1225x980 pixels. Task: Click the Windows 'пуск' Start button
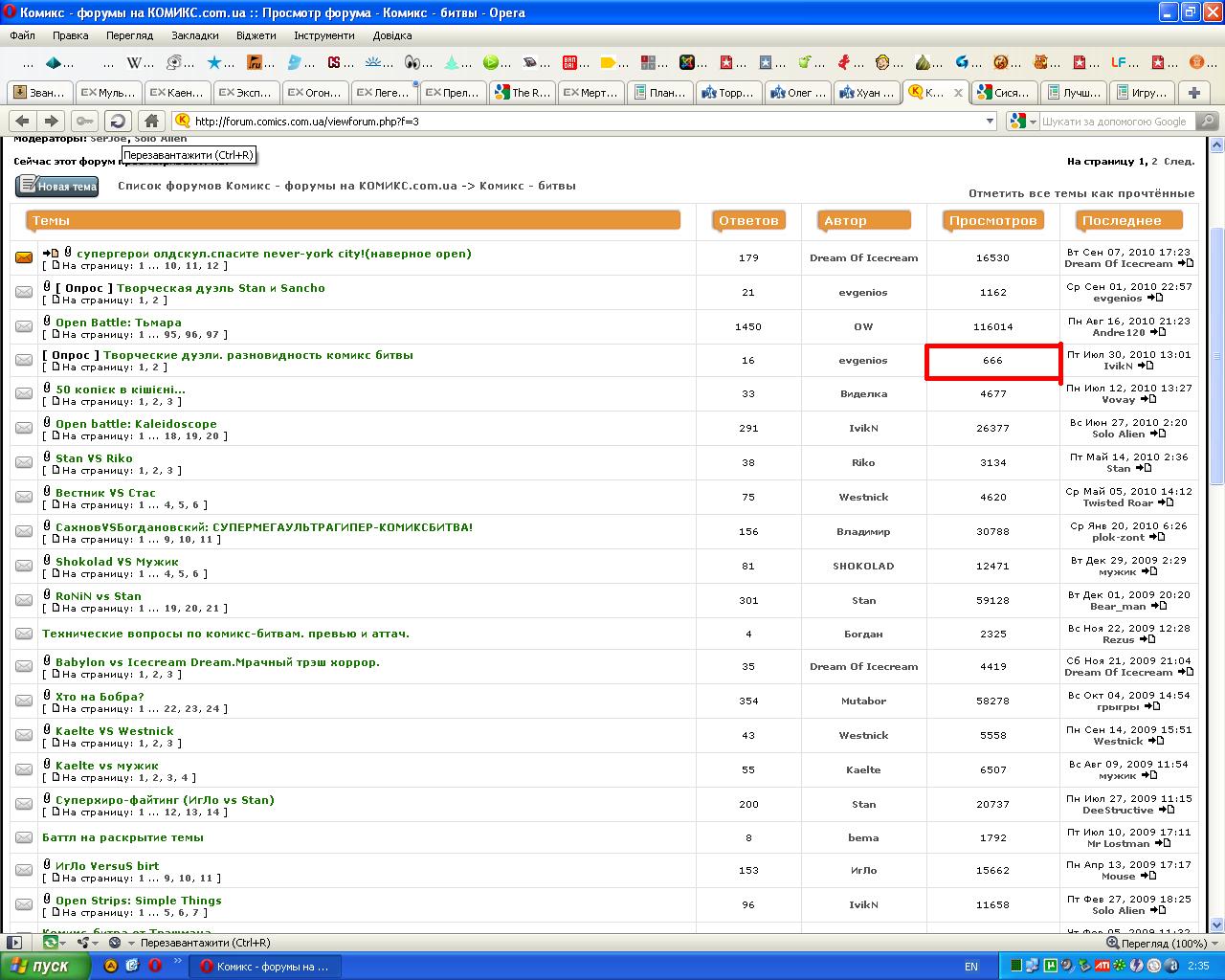point(45,966)
